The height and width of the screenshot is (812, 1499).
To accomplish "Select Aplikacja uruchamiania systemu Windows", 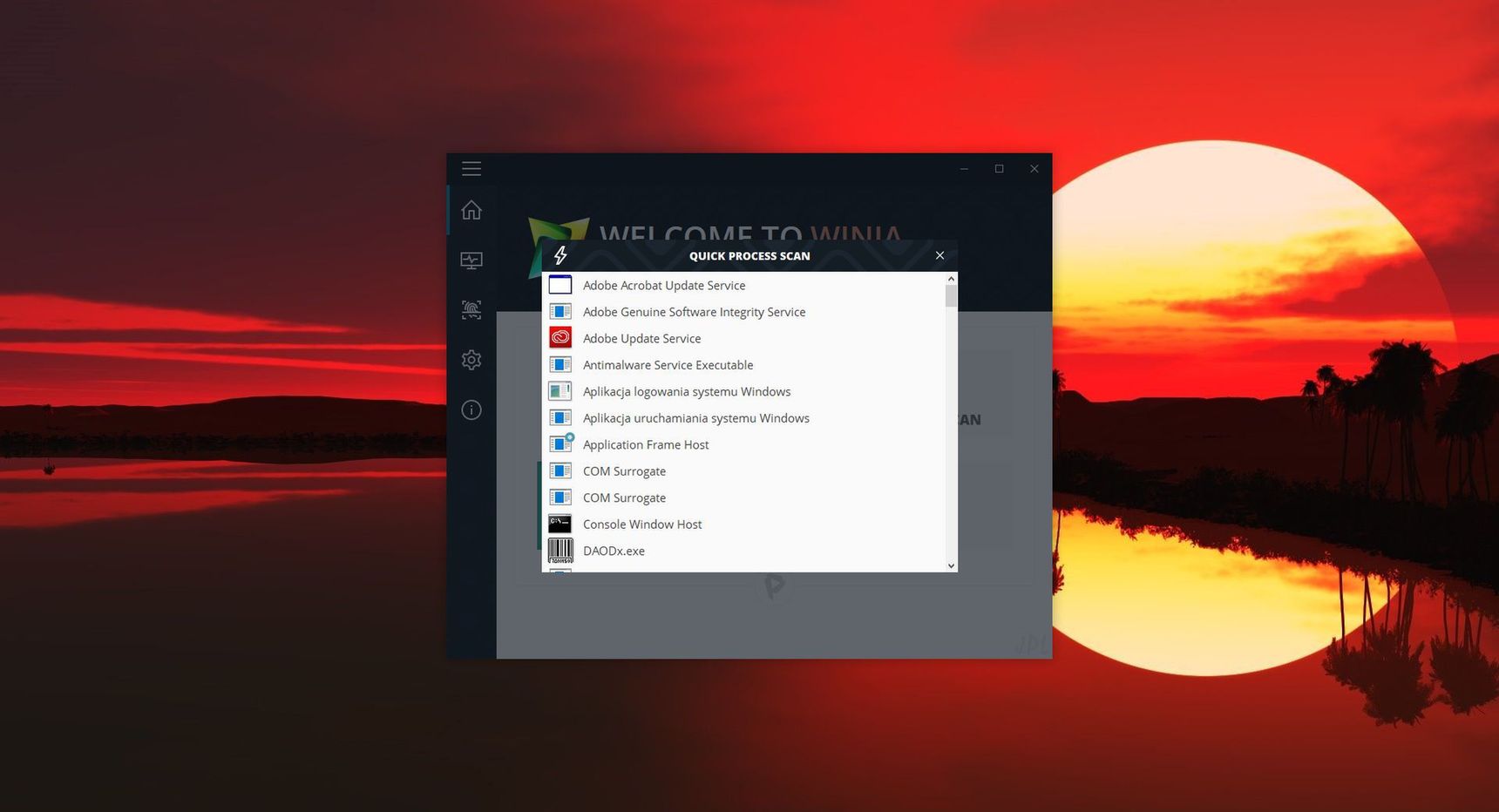I will point(743,418).
